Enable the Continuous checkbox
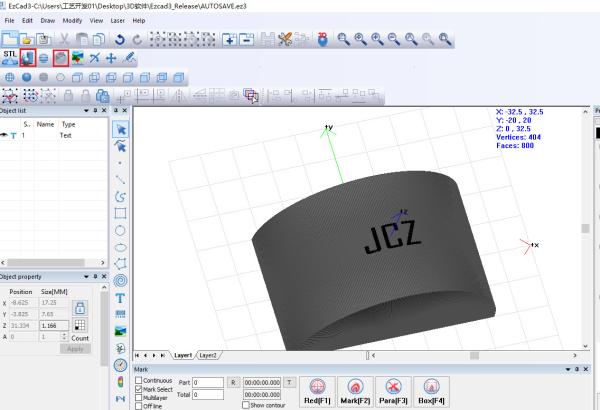The height and width of the screenshot is (410, 600). click(x=139, y=381)
